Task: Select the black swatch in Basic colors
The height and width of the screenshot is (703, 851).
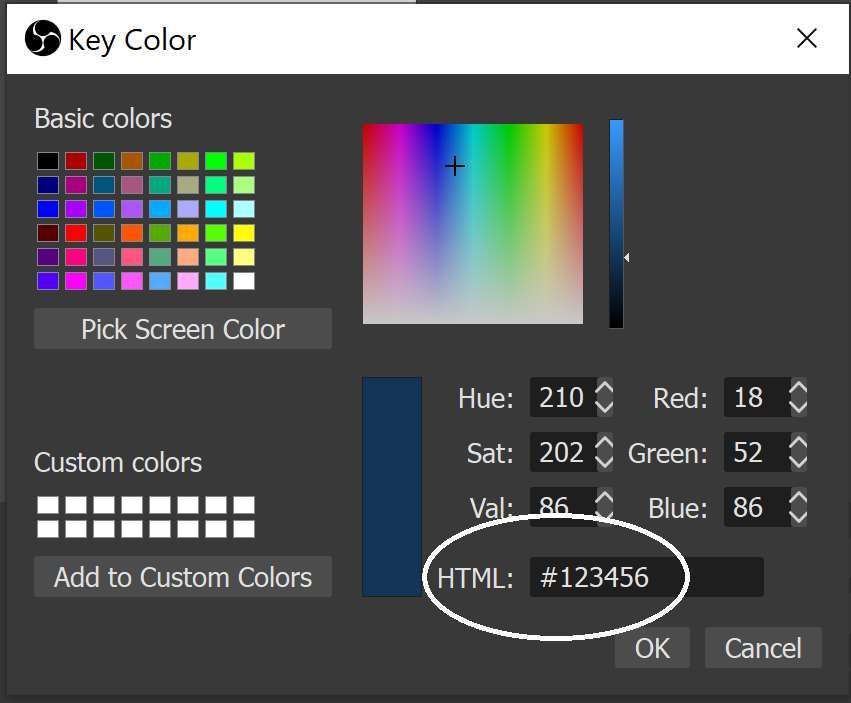Action: tap(48, 161)
